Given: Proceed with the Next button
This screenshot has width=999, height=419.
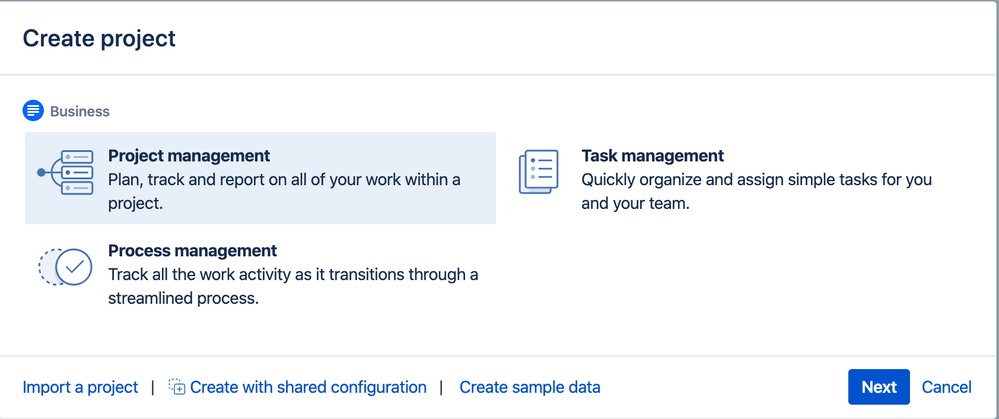Looking at the screenshot, I should (879, 387).
